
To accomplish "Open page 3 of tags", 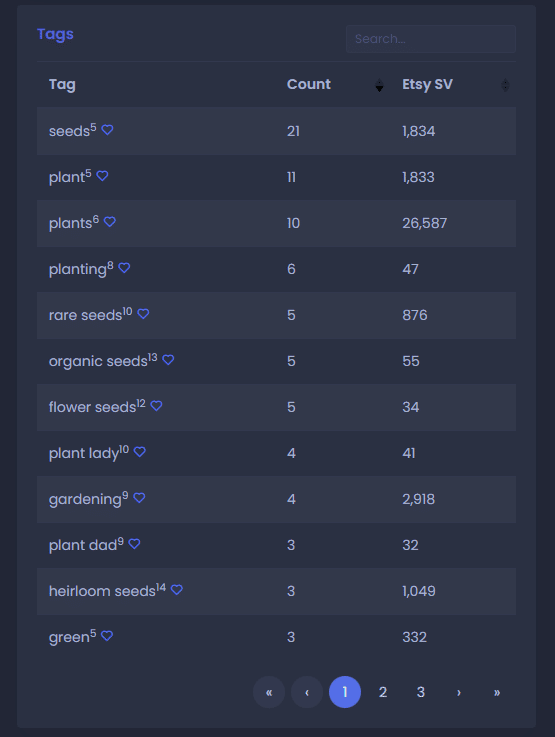I will pos(421,692).
